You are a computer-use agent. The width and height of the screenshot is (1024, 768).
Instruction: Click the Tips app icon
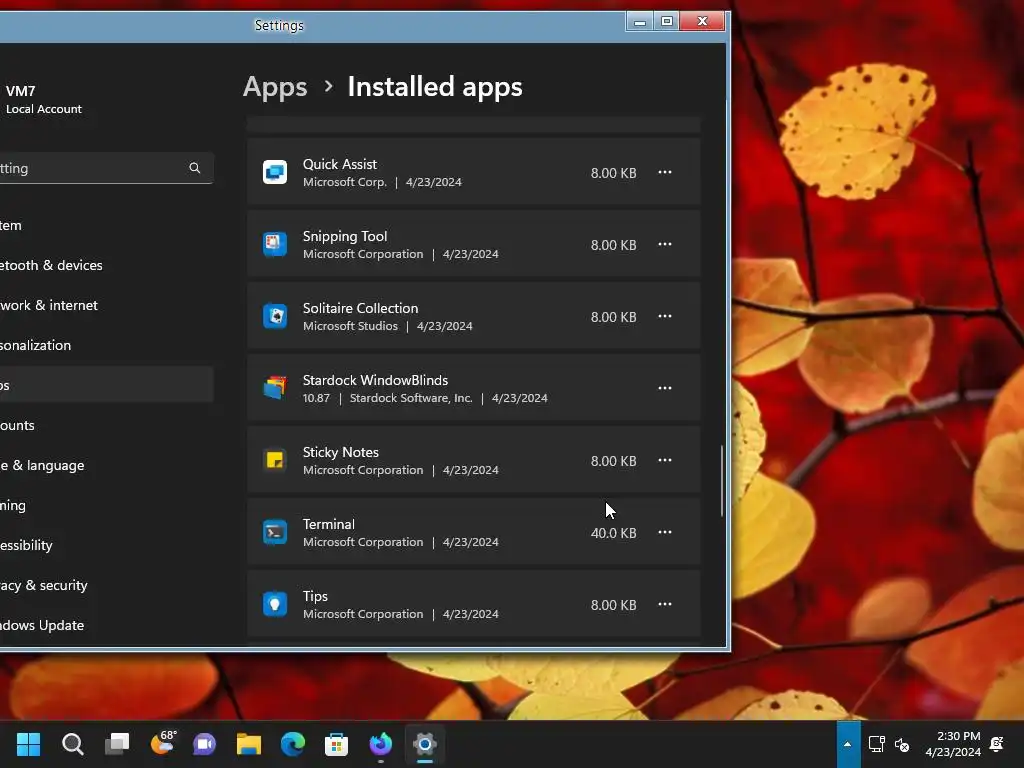tap(275, 604)
